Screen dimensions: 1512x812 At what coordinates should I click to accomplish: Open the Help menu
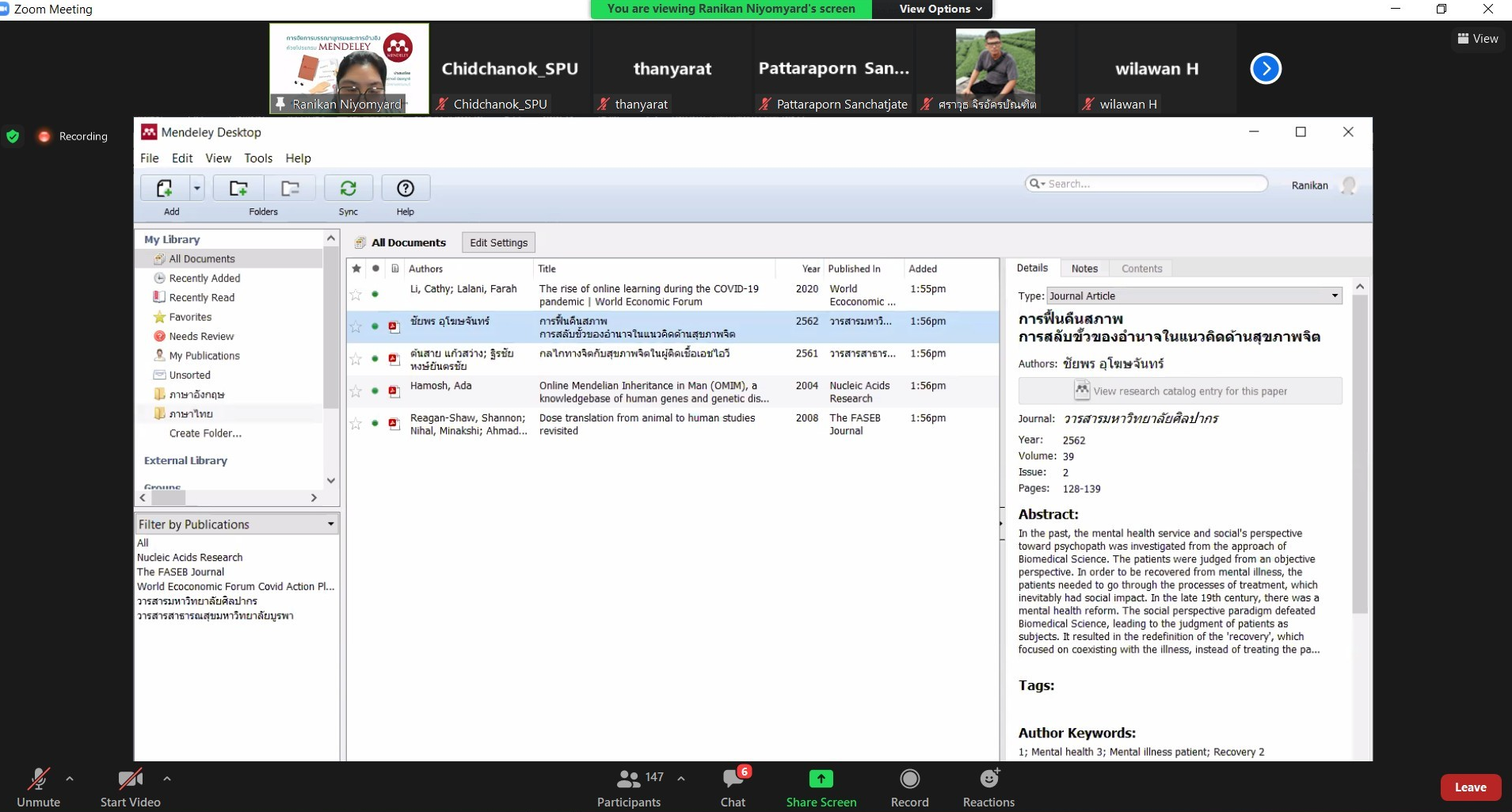point(299,158)
